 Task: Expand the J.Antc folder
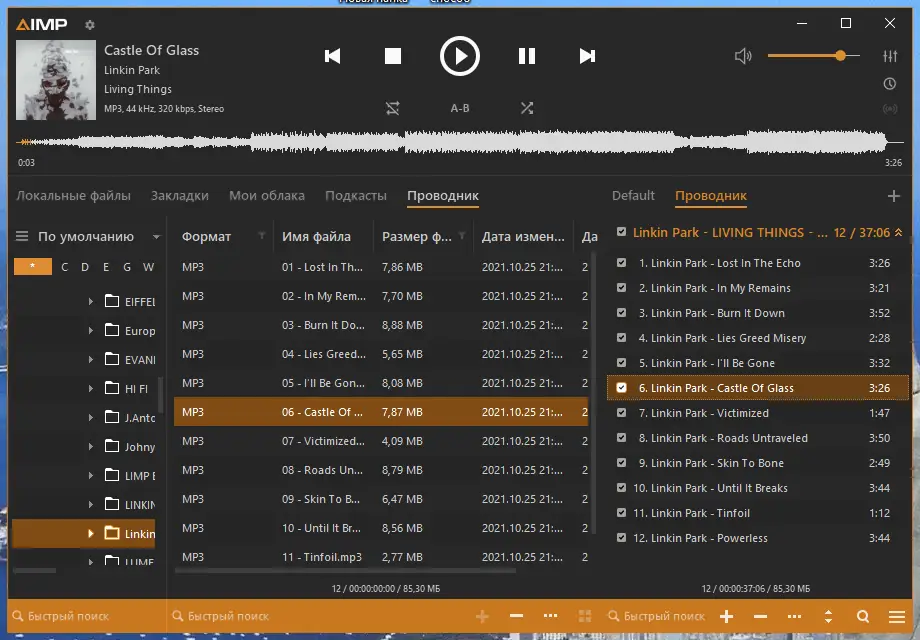90,418
